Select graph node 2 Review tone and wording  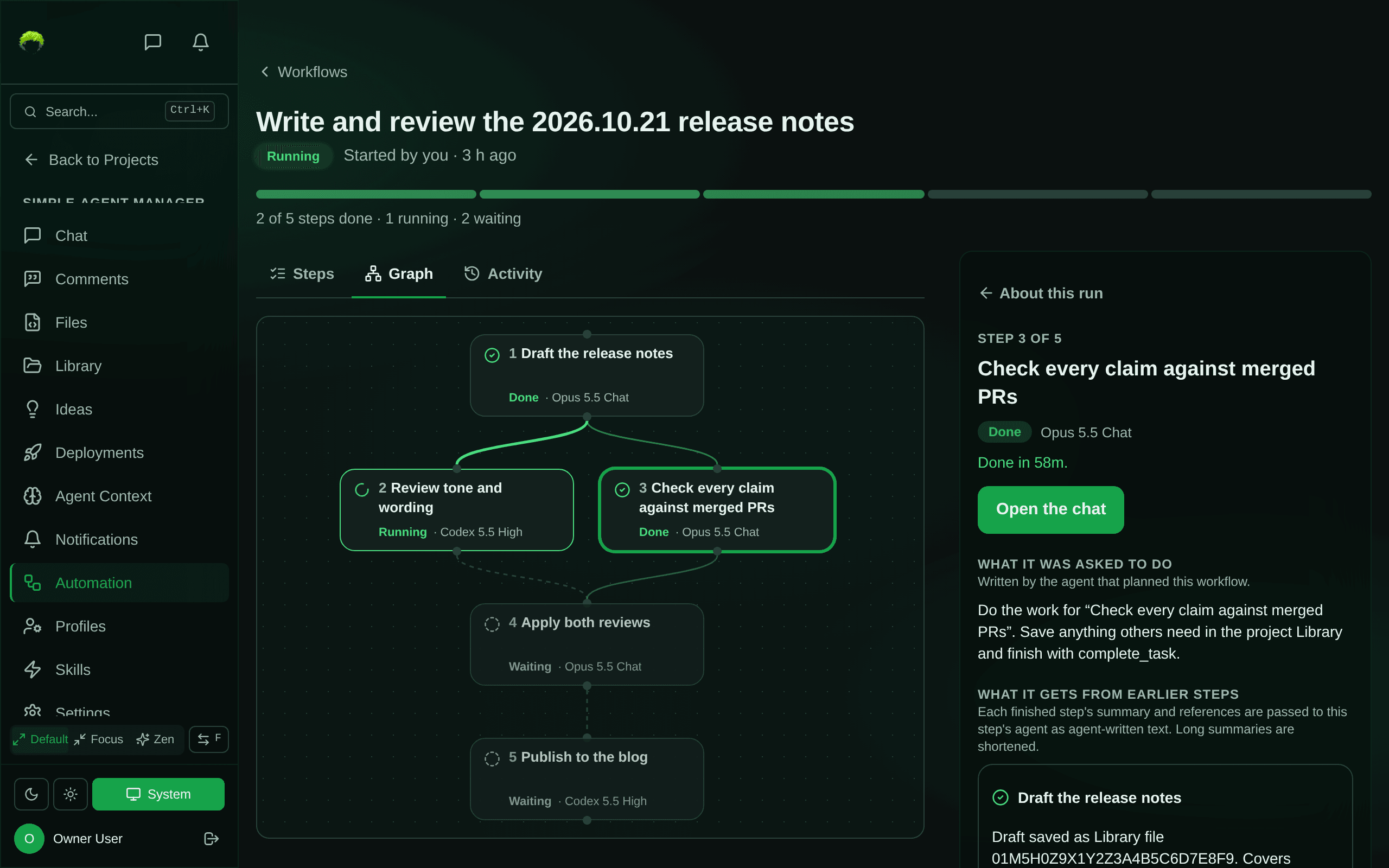(x=457, y=510)
